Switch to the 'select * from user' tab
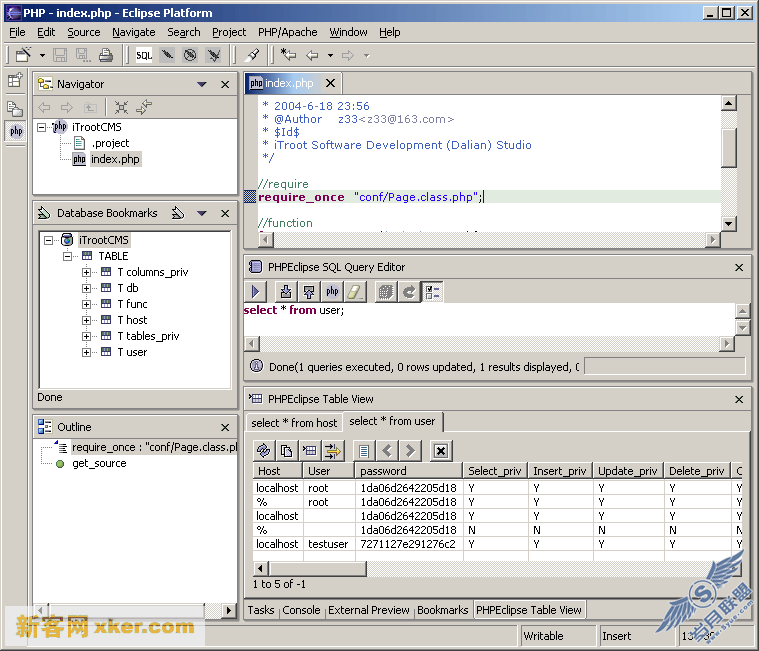Viewport: 759px width, 651px height. [392, 421]
